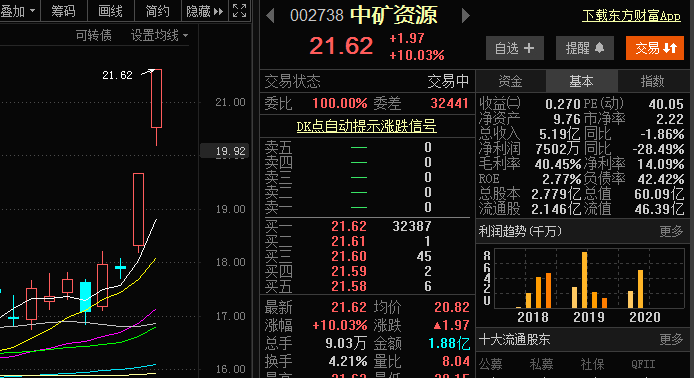Open 下载东方财富App link
694x378 pixels.
pyautogui.click(x=631, y=16)
